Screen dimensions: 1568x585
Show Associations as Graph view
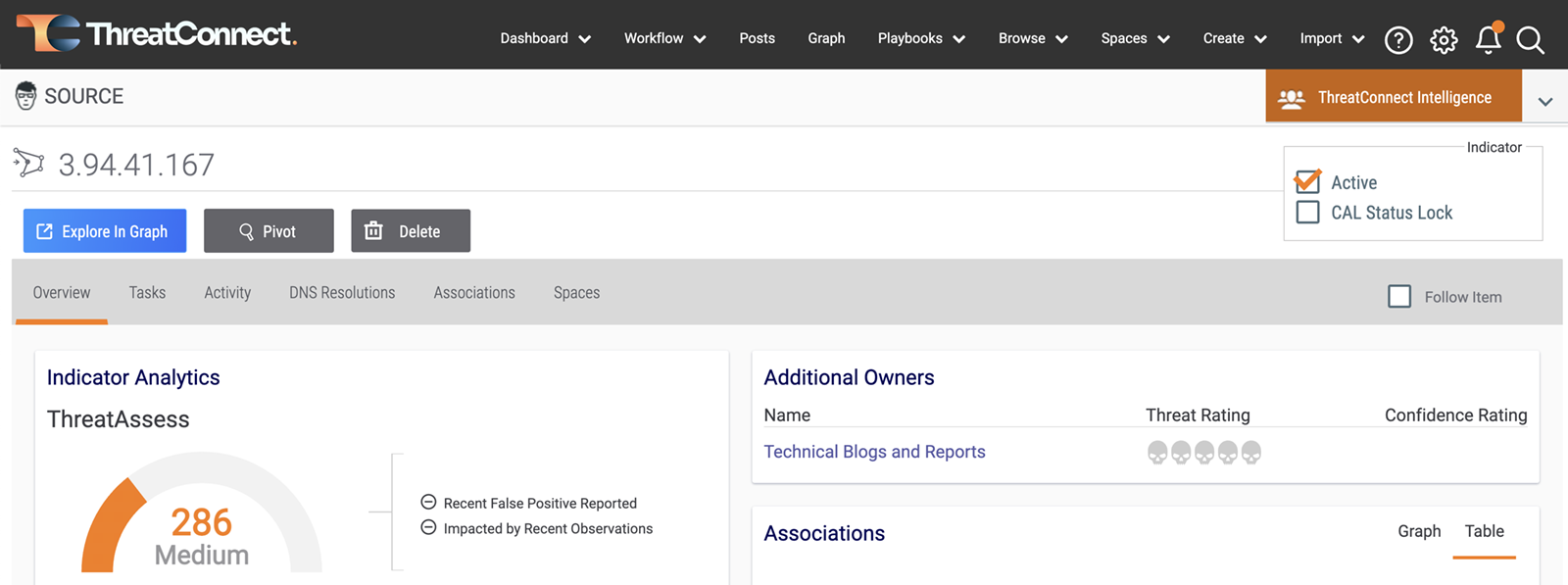coord(1419,531)
